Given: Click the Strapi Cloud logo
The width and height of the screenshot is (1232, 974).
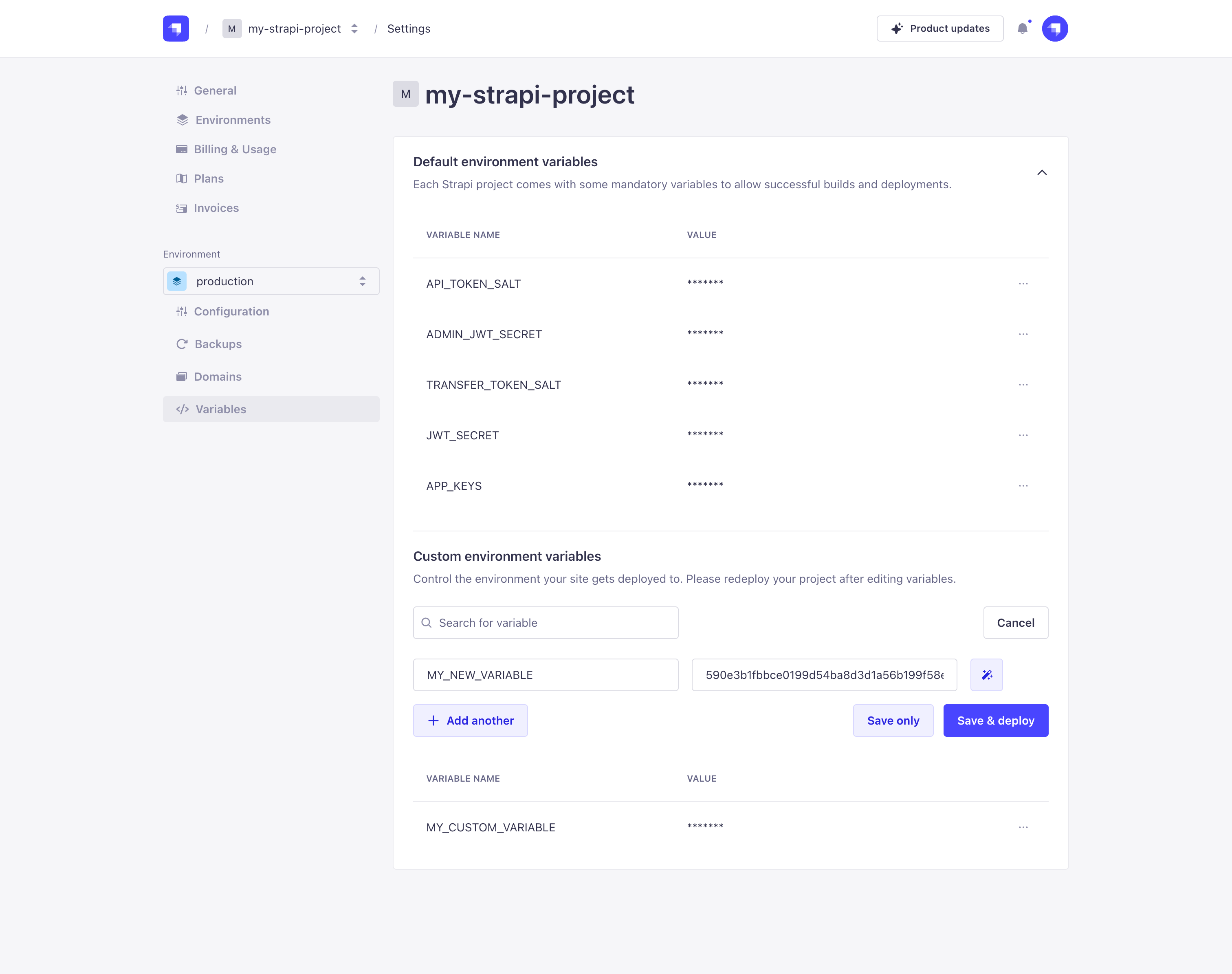Looking at the screenshot, I should (176, 28).
